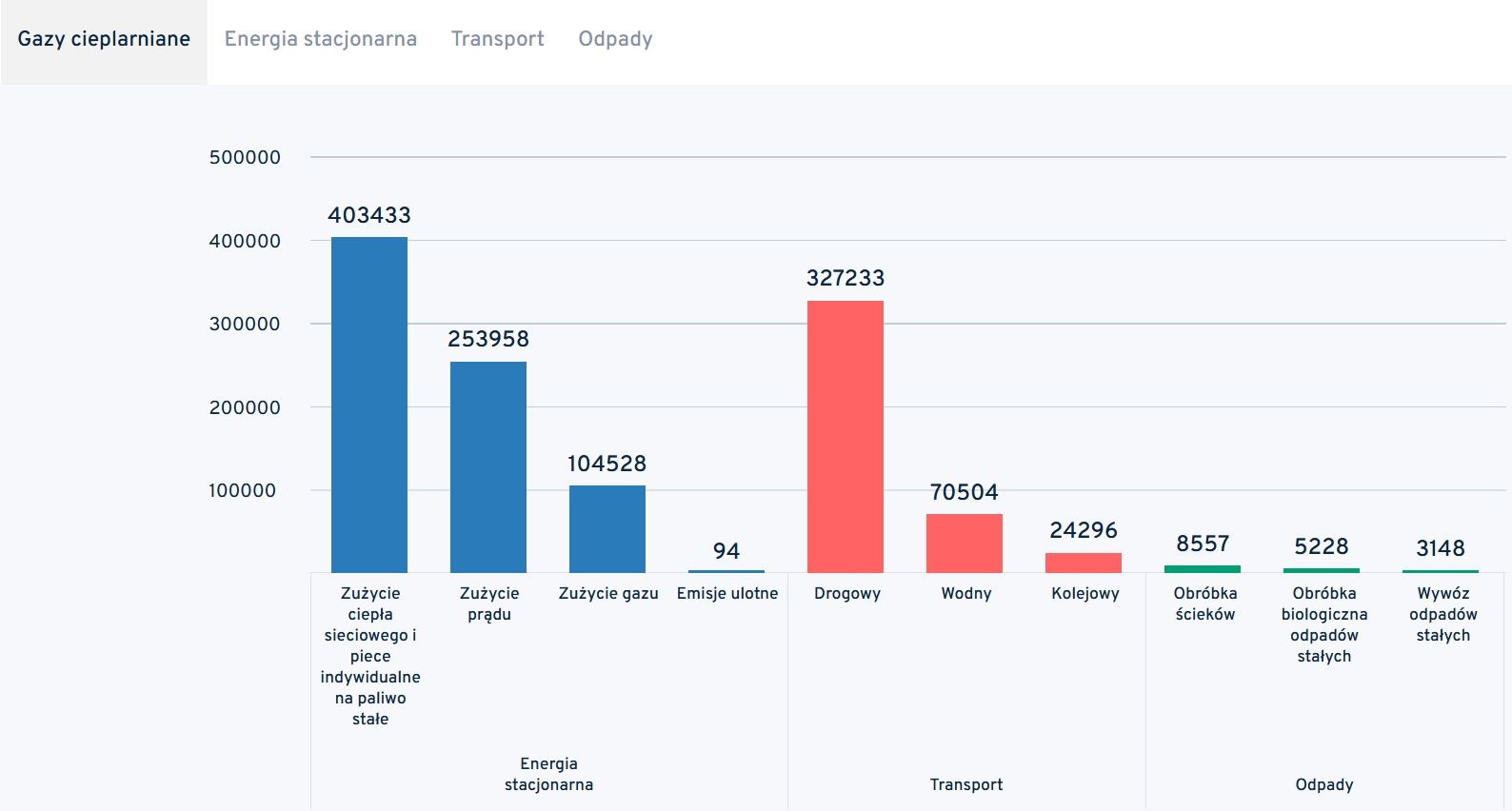Click the Zużycie prądu bar
This screenshot has height=811, width=1512.
tap(488, 466)
